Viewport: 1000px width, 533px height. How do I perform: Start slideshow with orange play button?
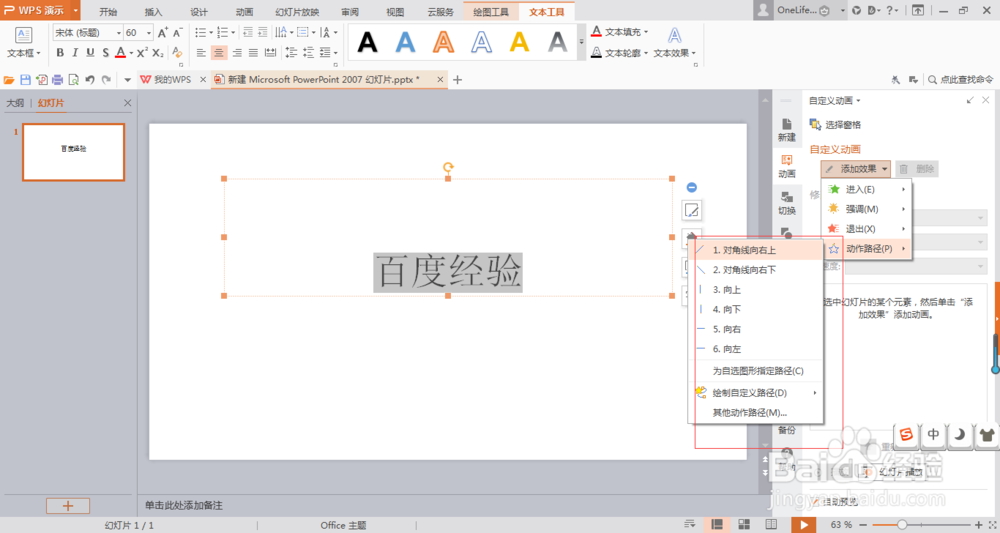804,524
